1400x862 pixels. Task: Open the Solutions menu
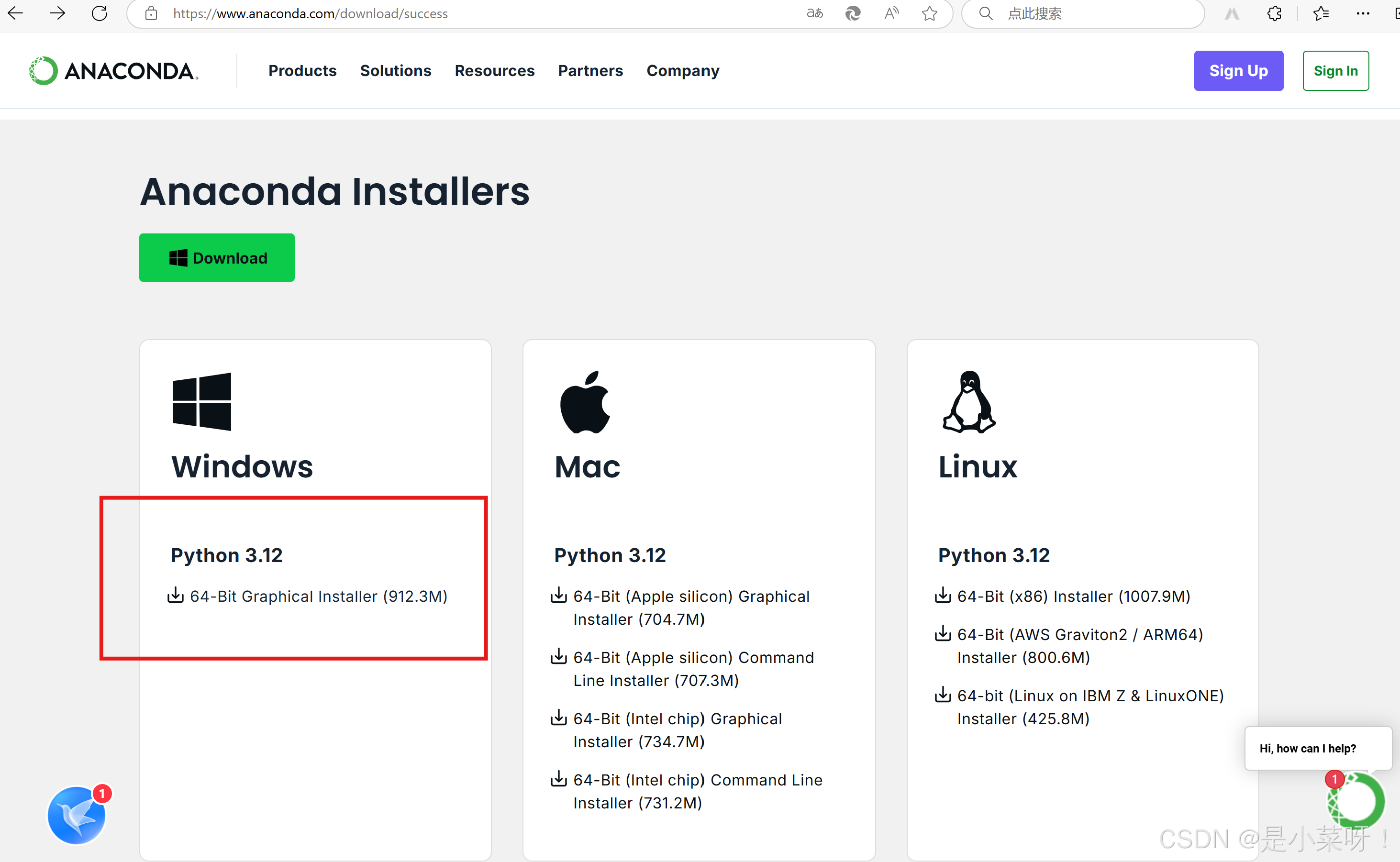tap(395, 71)
